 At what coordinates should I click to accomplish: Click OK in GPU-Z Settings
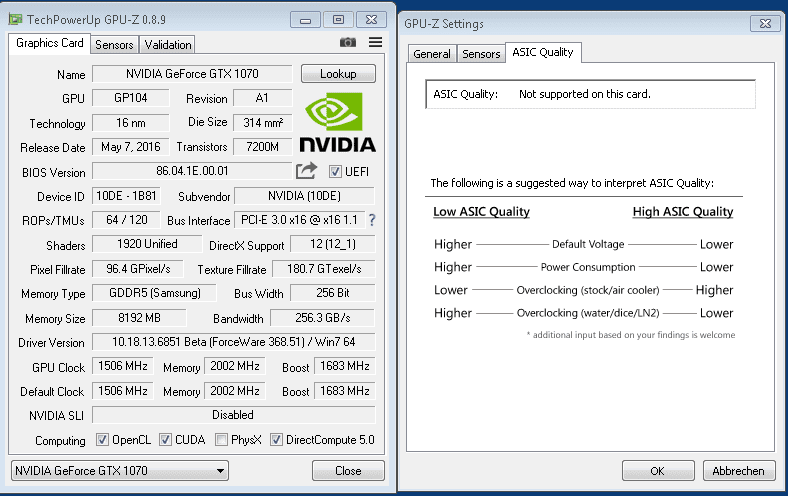658,471
